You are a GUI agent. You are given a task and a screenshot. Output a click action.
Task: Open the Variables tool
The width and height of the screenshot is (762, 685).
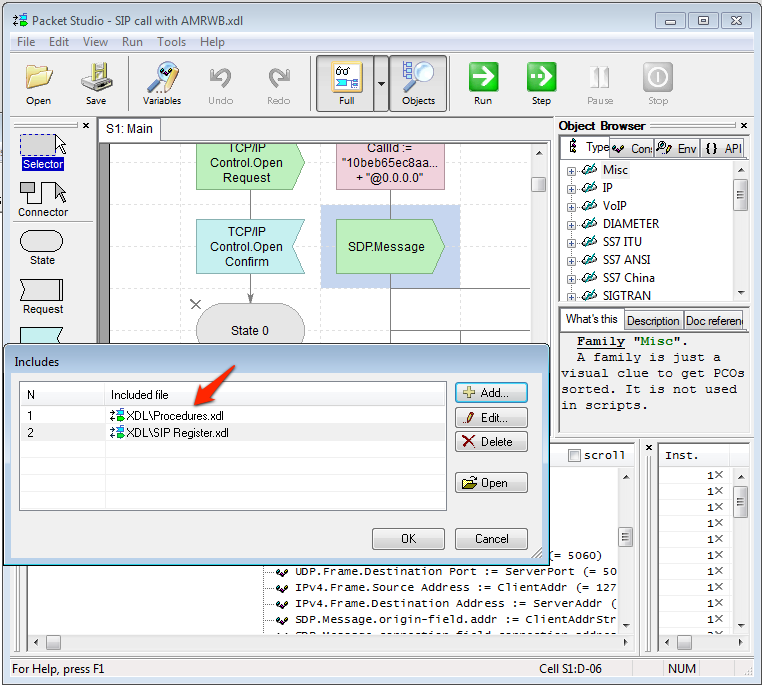(x=162, y=83)
